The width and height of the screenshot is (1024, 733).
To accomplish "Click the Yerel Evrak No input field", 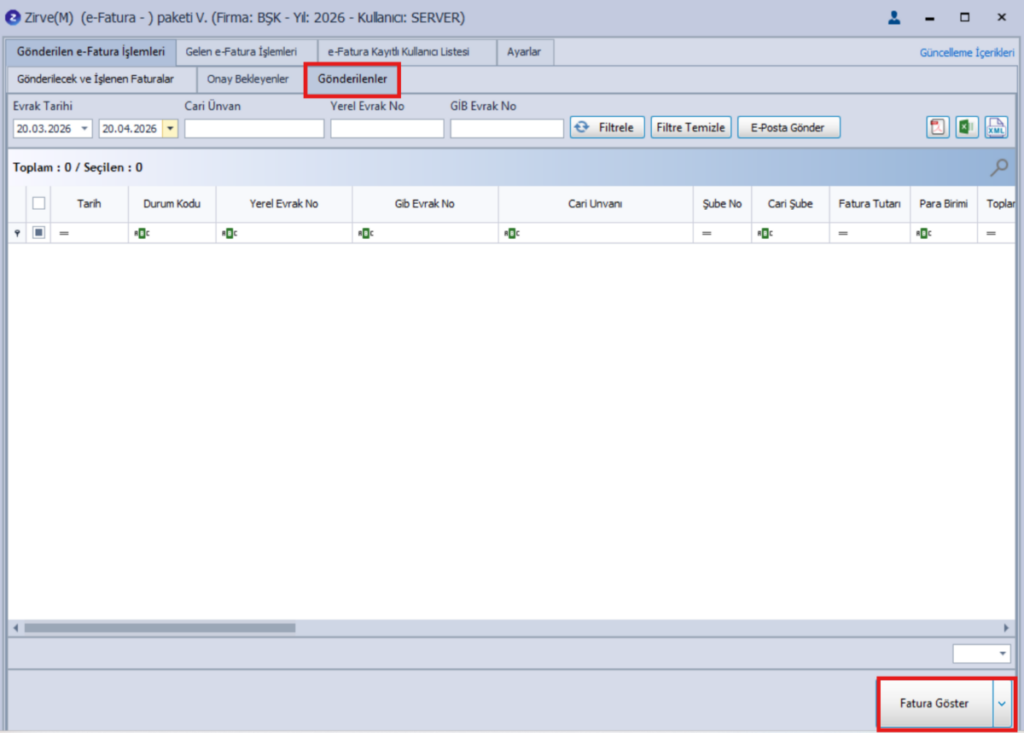I will [x=387, y=129].
